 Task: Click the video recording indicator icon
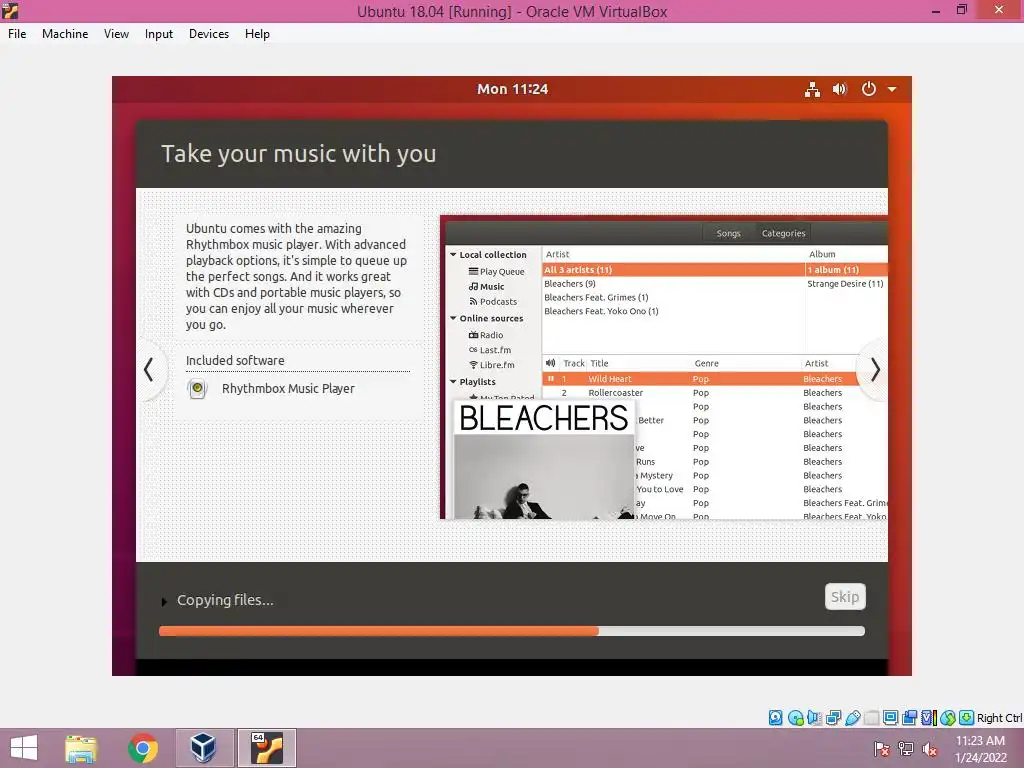(x=909, y=718)
